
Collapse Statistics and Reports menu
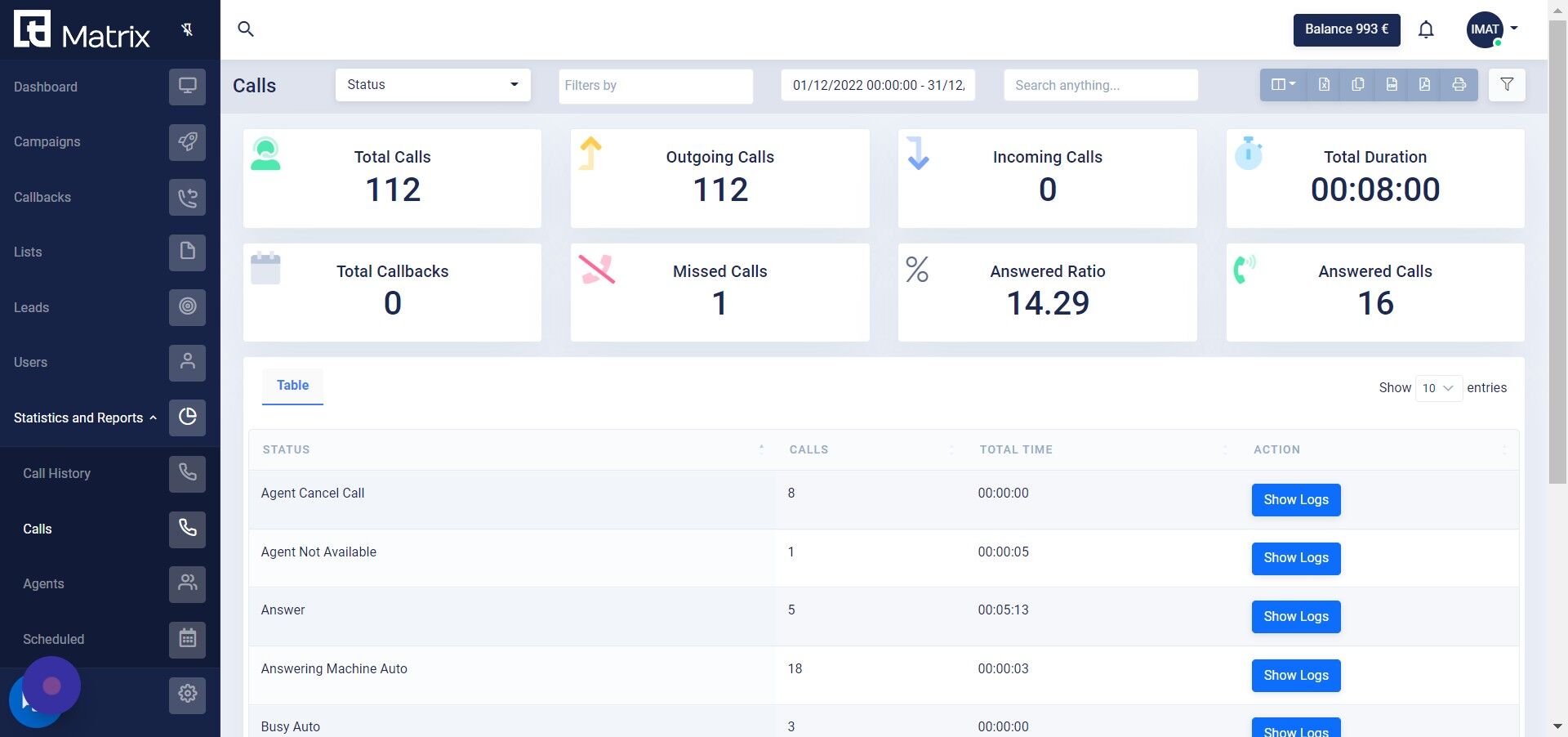[85, 418]
